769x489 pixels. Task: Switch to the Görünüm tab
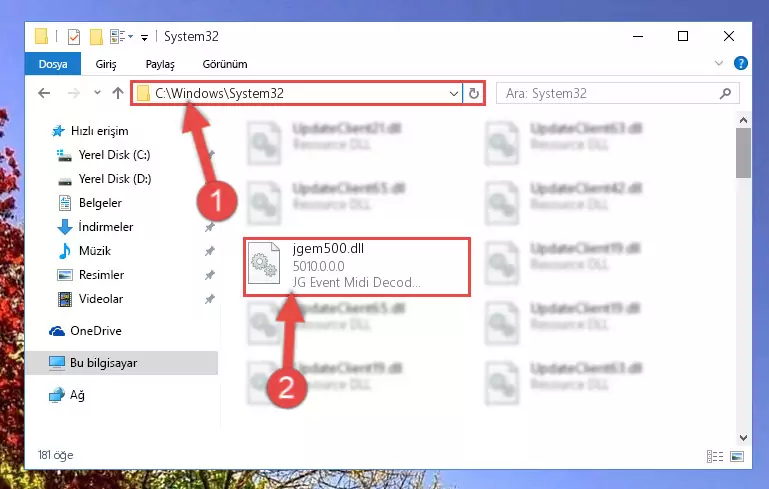click(x=225, y=64)
